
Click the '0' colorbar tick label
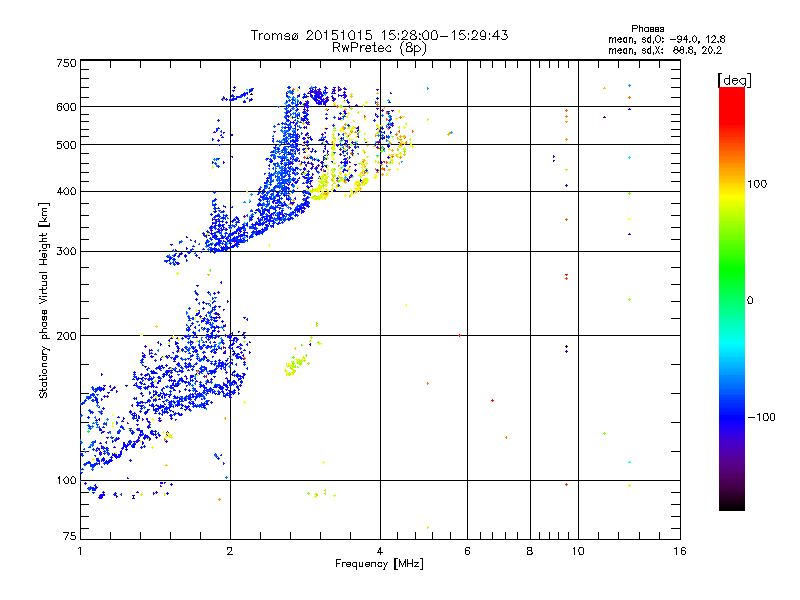point(750,301)
